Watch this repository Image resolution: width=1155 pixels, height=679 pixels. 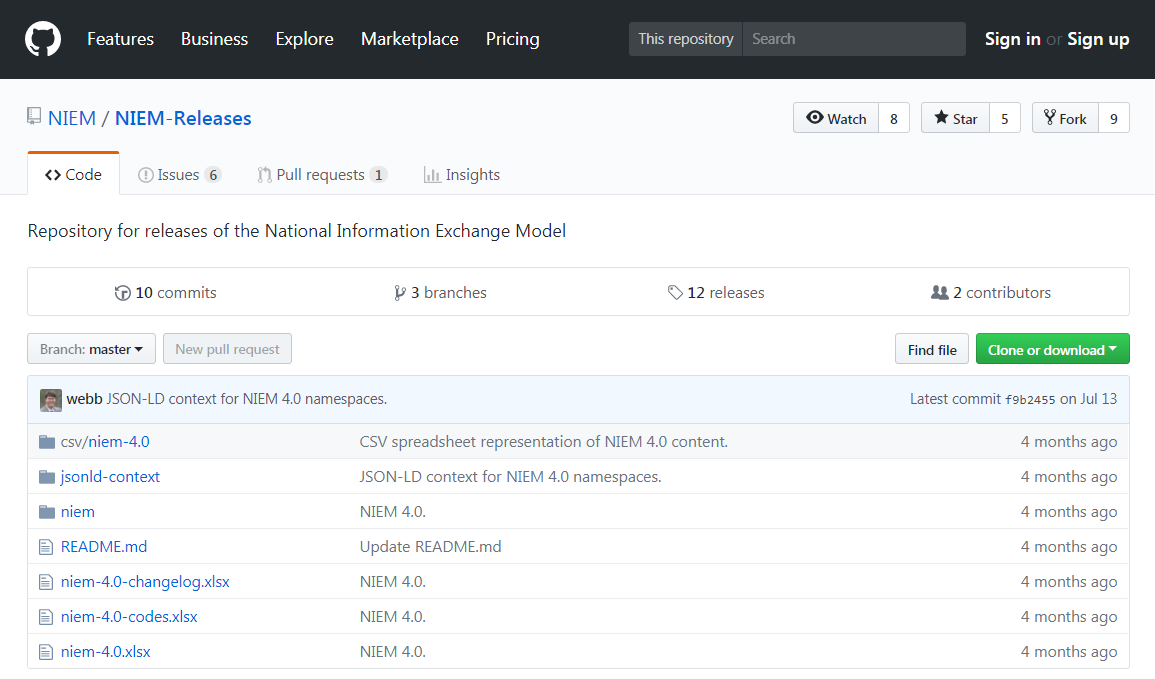(x=836, y=118)
